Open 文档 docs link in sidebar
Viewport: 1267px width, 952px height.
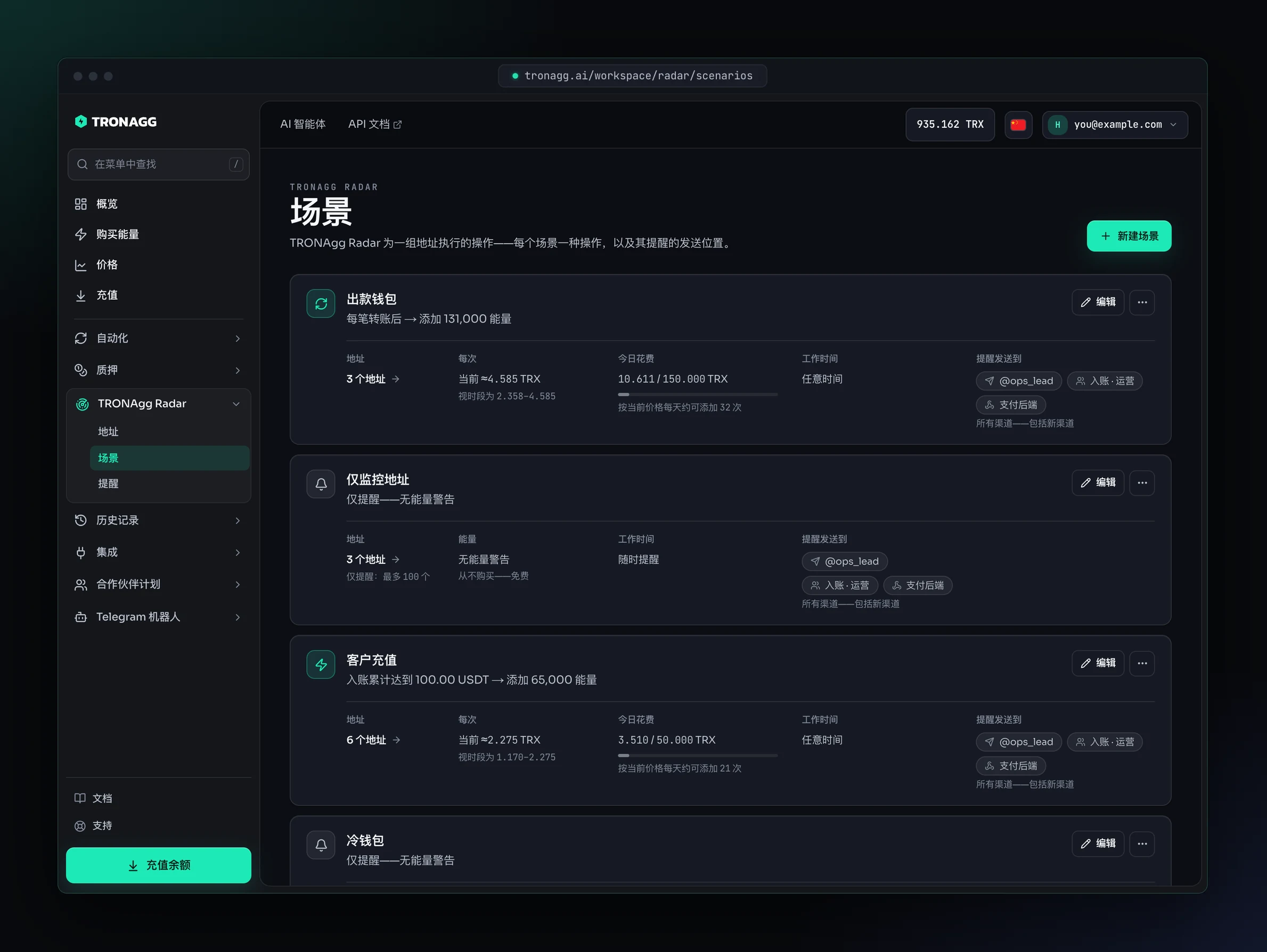(x=94, y=798)
